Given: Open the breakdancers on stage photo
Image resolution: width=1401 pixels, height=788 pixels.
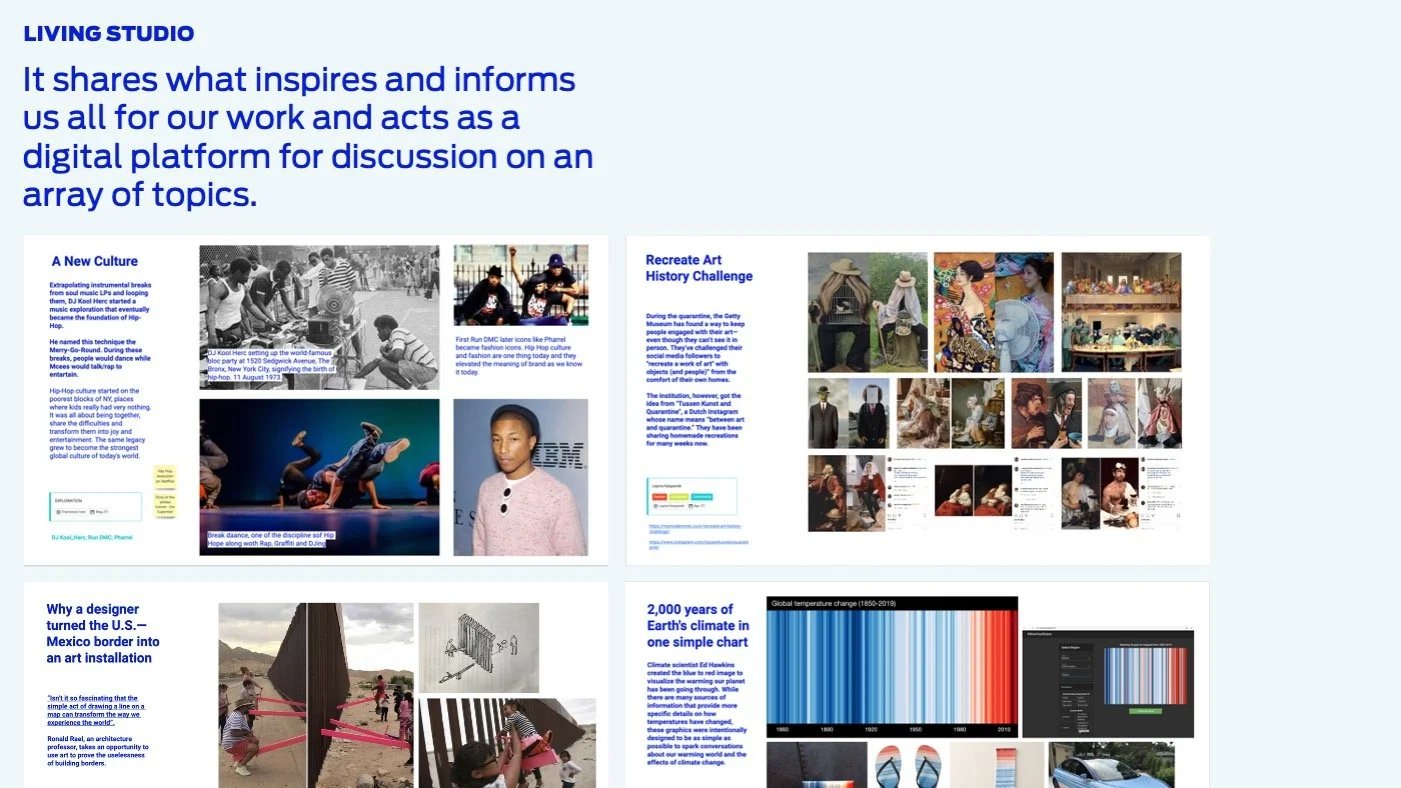Looking at the screenshot, I should tap(319, 477).
